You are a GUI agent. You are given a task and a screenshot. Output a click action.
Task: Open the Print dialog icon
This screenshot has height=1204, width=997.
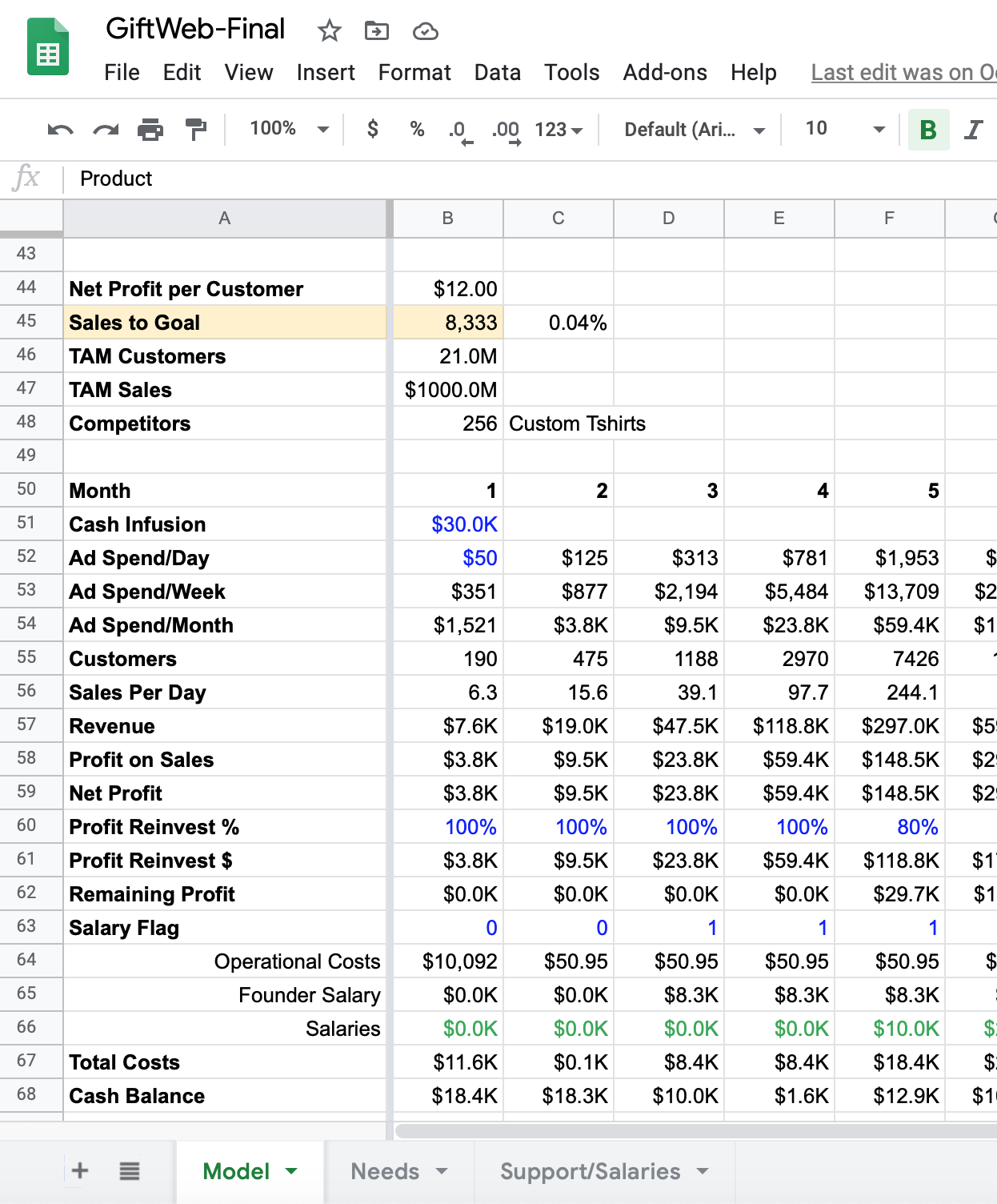(x=152, y=129)
